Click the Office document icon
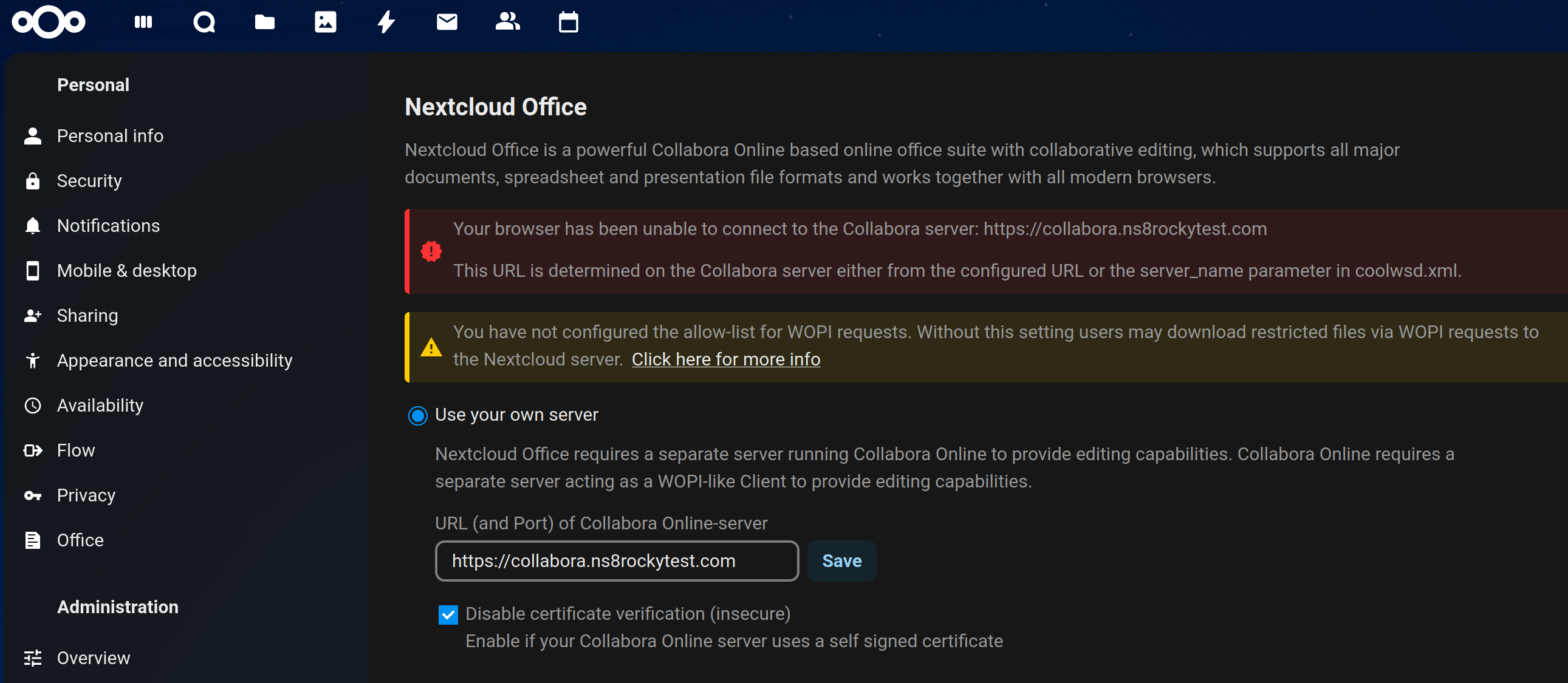Viewport: 1568px width, 683px height. coord(33,541)
